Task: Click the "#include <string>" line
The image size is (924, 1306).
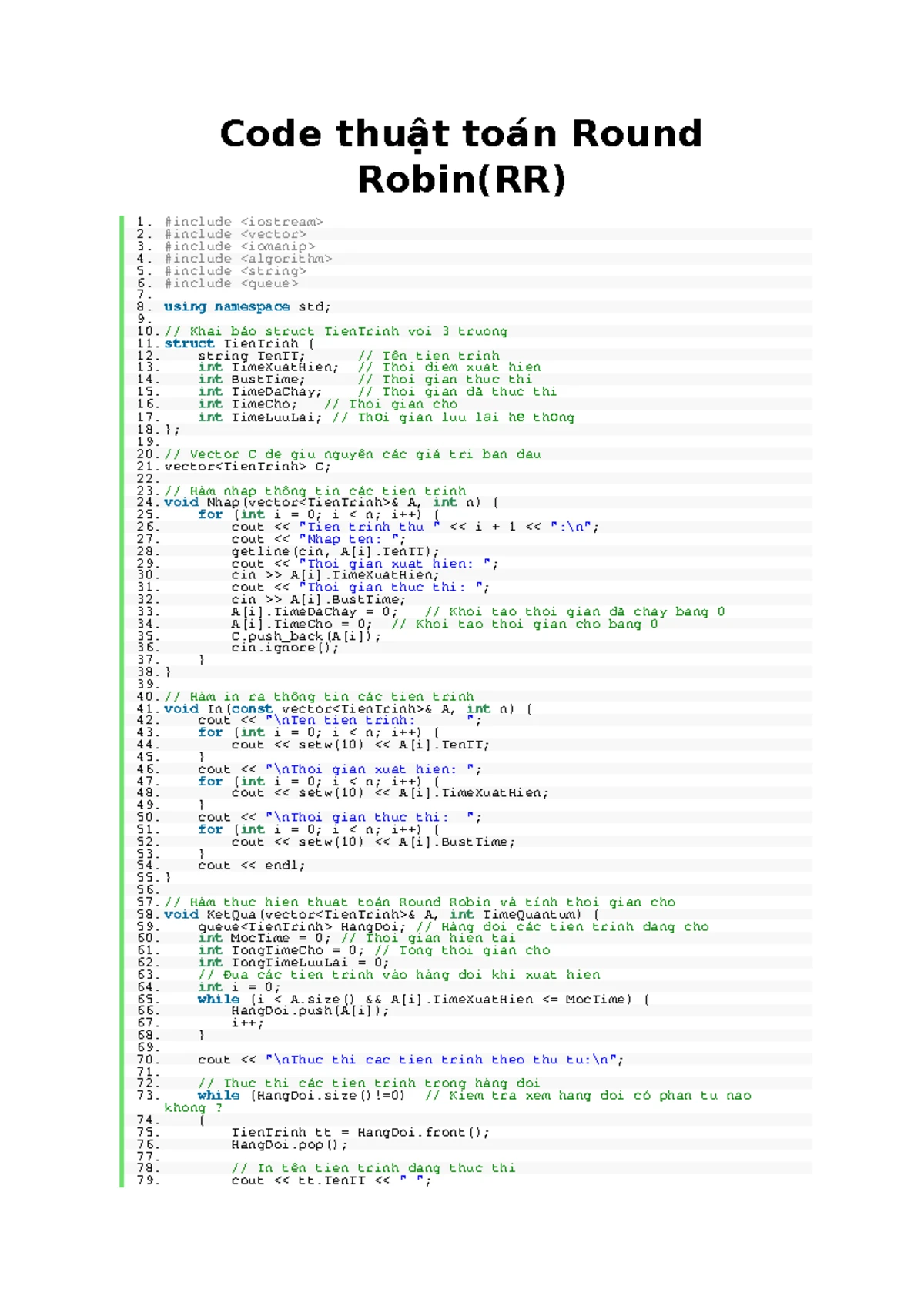Action: coord(235,271)
